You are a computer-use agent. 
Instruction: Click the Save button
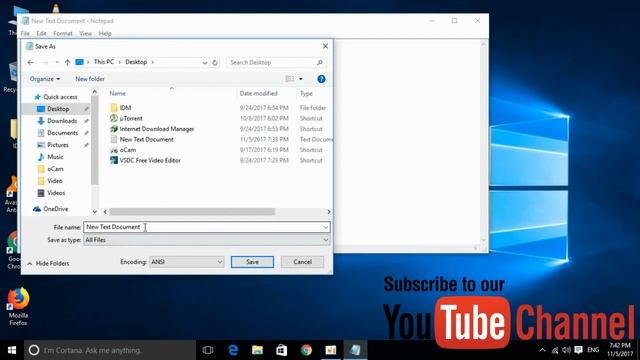[x=252, y=262]
